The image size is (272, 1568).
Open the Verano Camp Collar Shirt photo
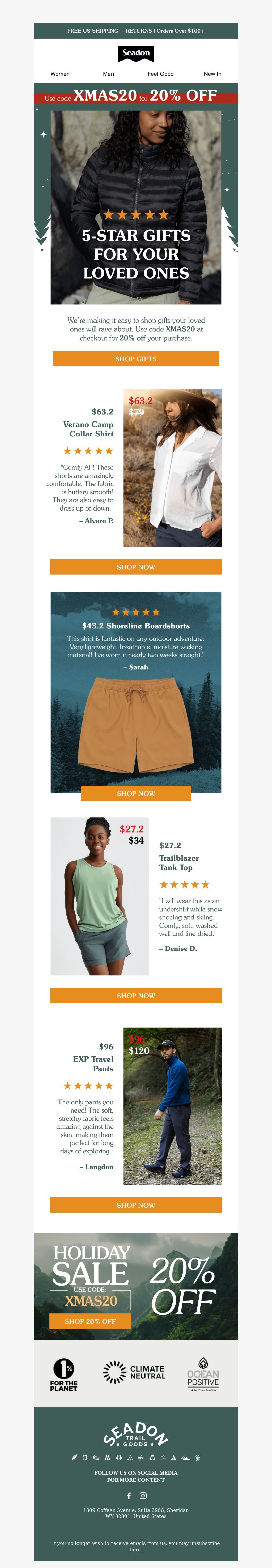(173, 467)
